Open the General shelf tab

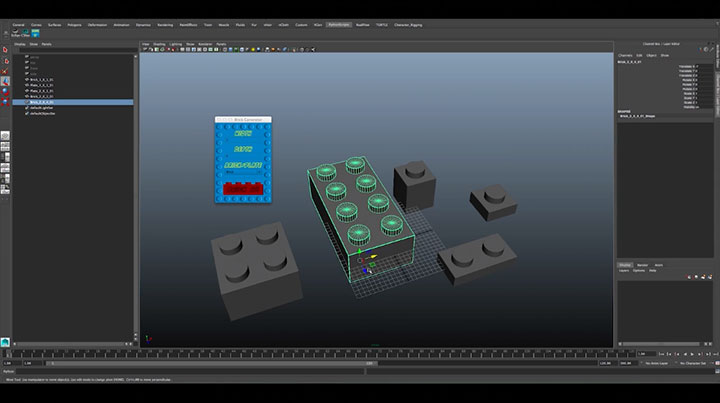(18, 25)
